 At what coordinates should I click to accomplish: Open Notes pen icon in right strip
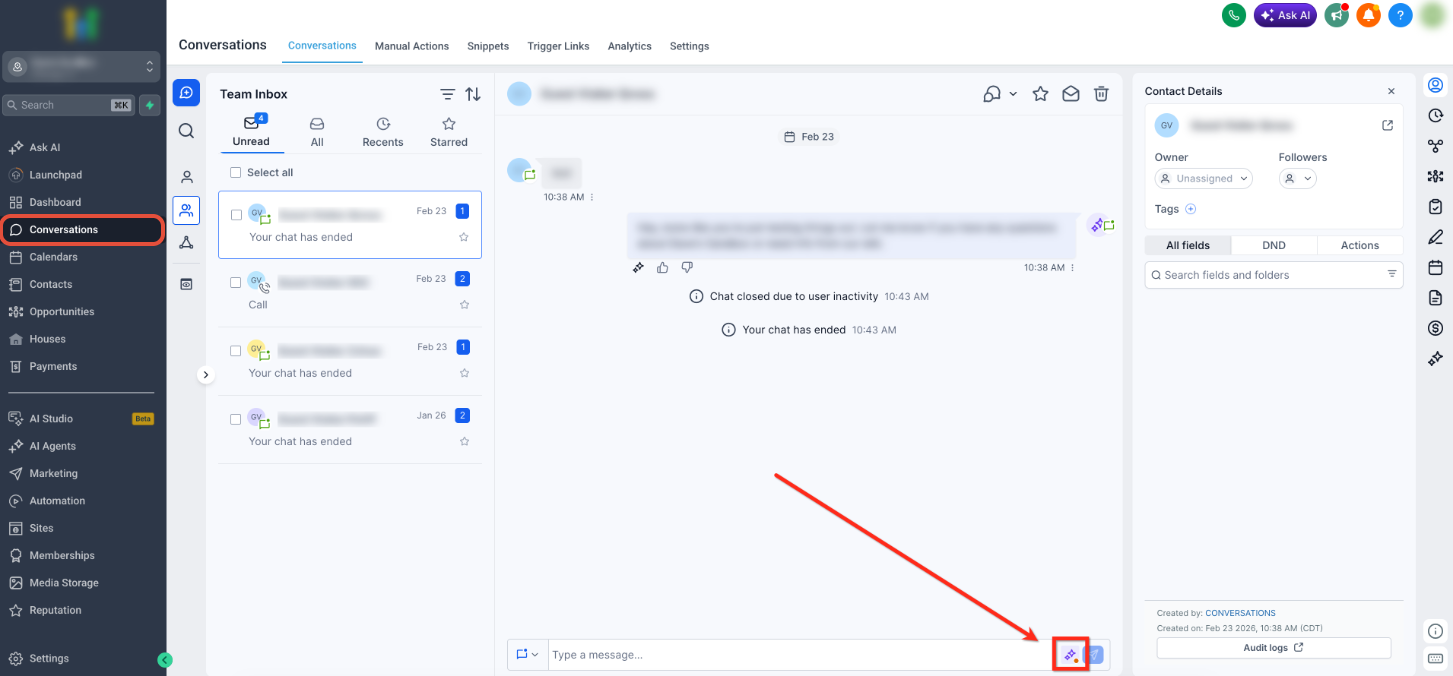pyautogui.click(x=1436, y=237)
